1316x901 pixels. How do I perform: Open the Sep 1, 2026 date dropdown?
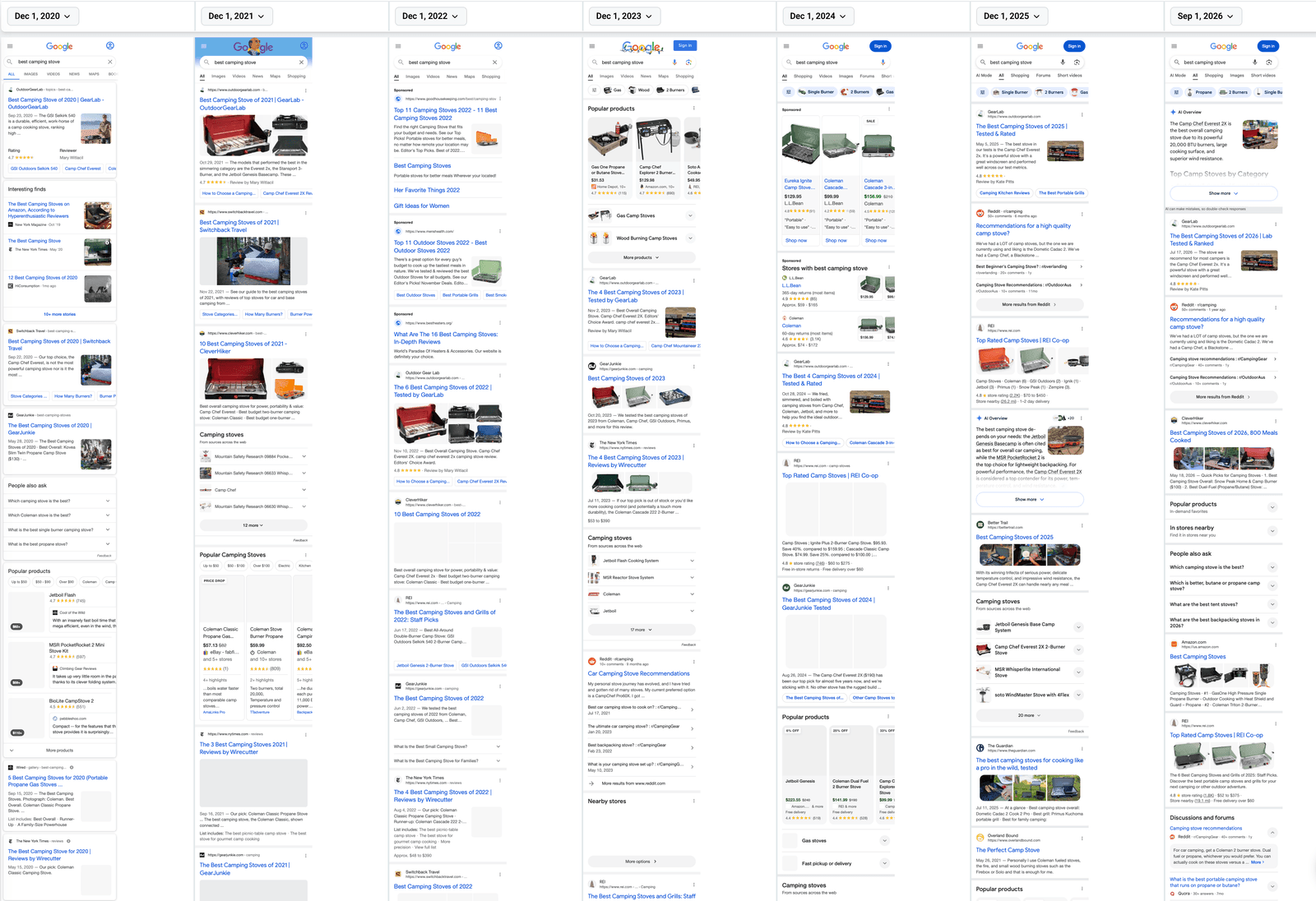(1206, 16)
